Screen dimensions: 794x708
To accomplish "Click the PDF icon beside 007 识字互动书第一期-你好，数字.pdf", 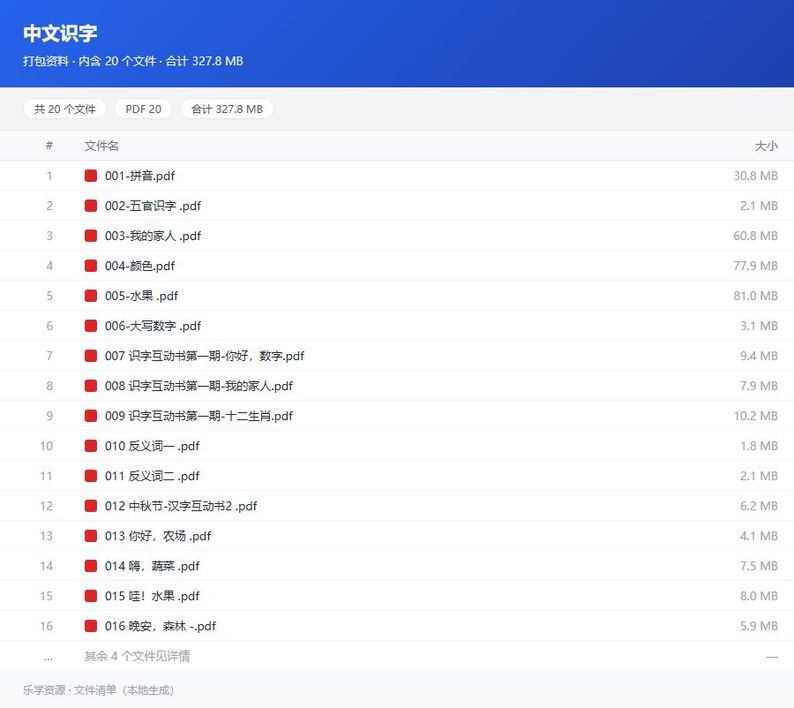I will pos(91,356).
